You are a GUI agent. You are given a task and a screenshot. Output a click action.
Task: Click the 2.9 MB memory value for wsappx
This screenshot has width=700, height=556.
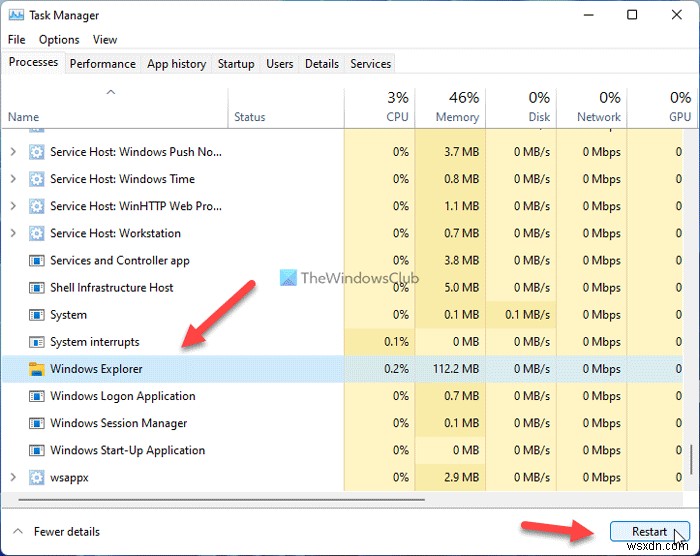pos(461,477)
